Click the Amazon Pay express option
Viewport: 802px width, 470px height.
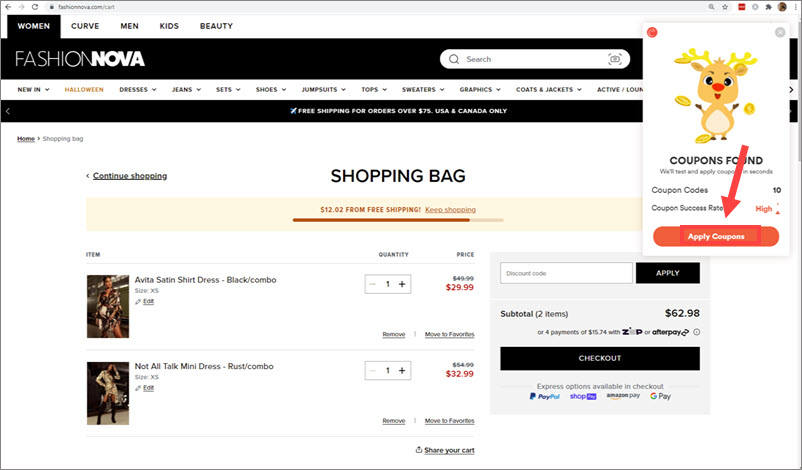point(623,396)
